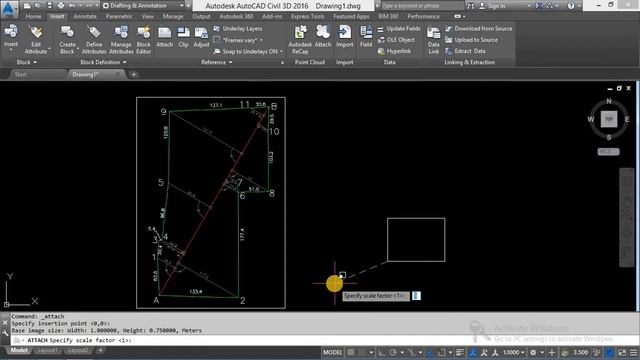Open new drawing tab with plus button
The width and height of the screenshot is (640, 360).
pos(133,74)
